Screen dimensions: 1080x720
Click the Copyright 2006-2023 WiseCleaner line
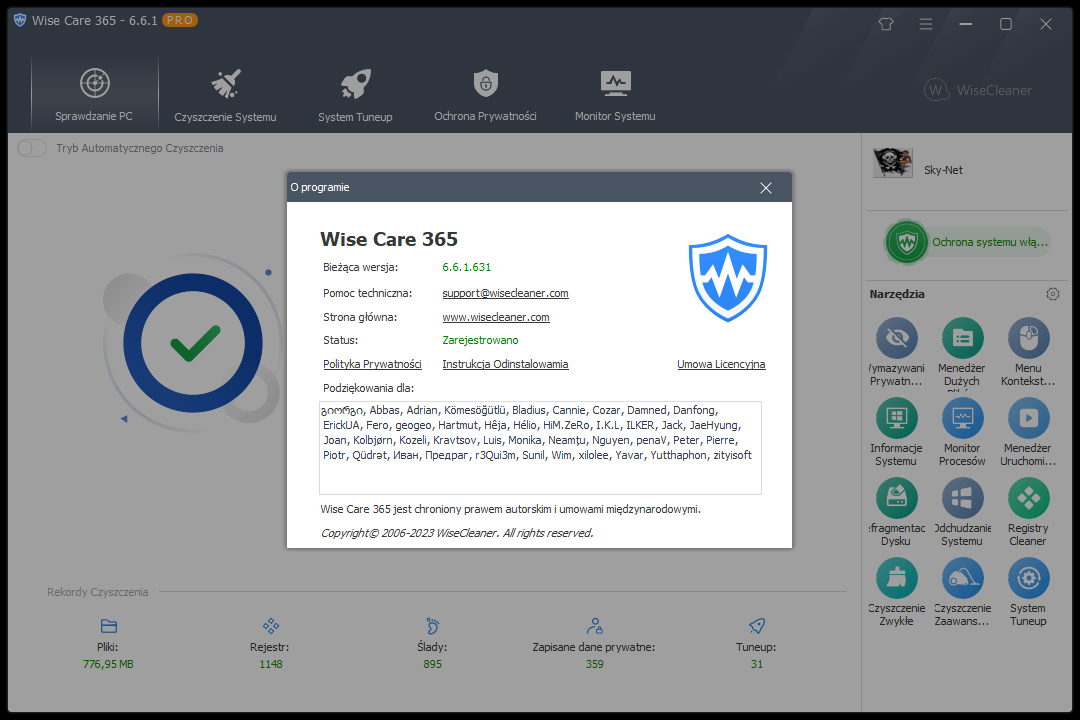[457, 533]
